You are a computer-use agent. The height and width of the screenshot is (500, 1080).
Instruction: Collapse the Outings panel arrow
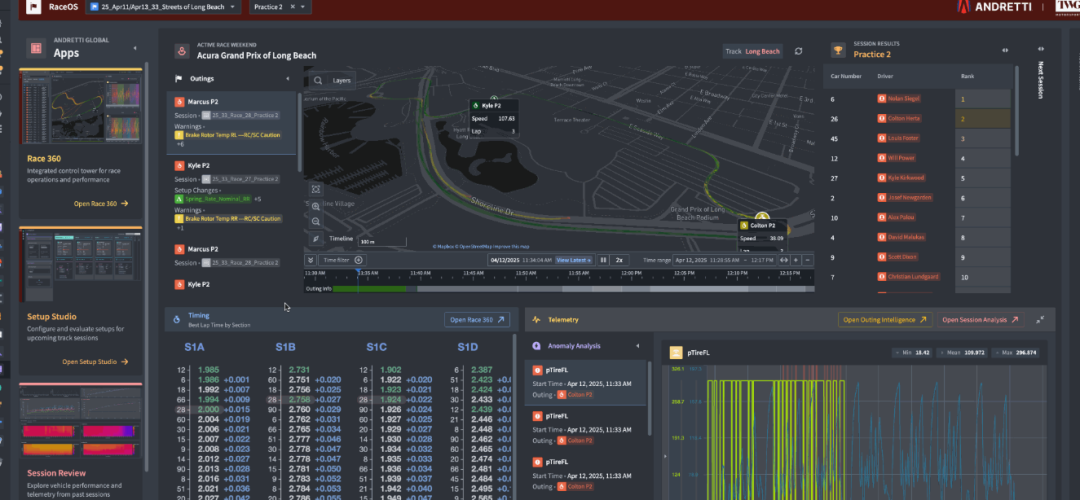click(x=288, y=79)
